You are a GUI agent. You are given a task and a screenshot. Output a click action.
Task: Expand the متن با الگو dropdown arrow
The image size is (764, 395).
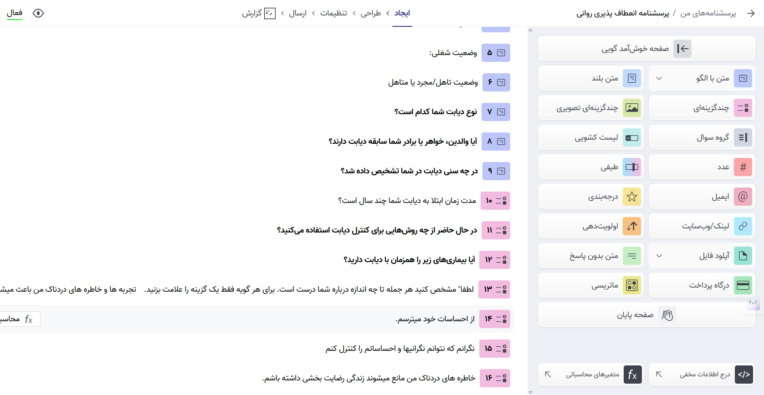[659, 78]
